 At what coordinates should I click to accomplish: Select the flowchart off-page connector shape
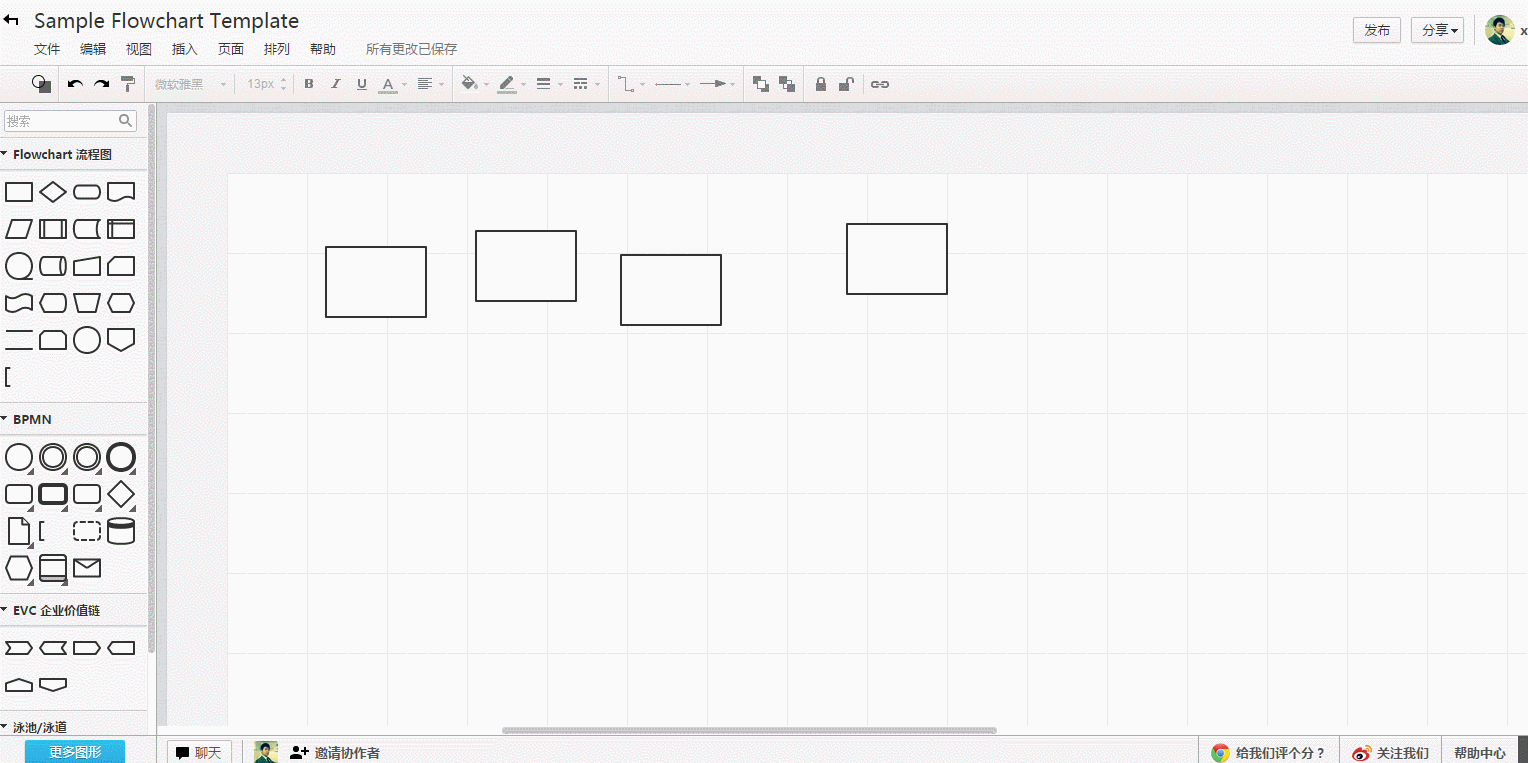pos(121,340)
